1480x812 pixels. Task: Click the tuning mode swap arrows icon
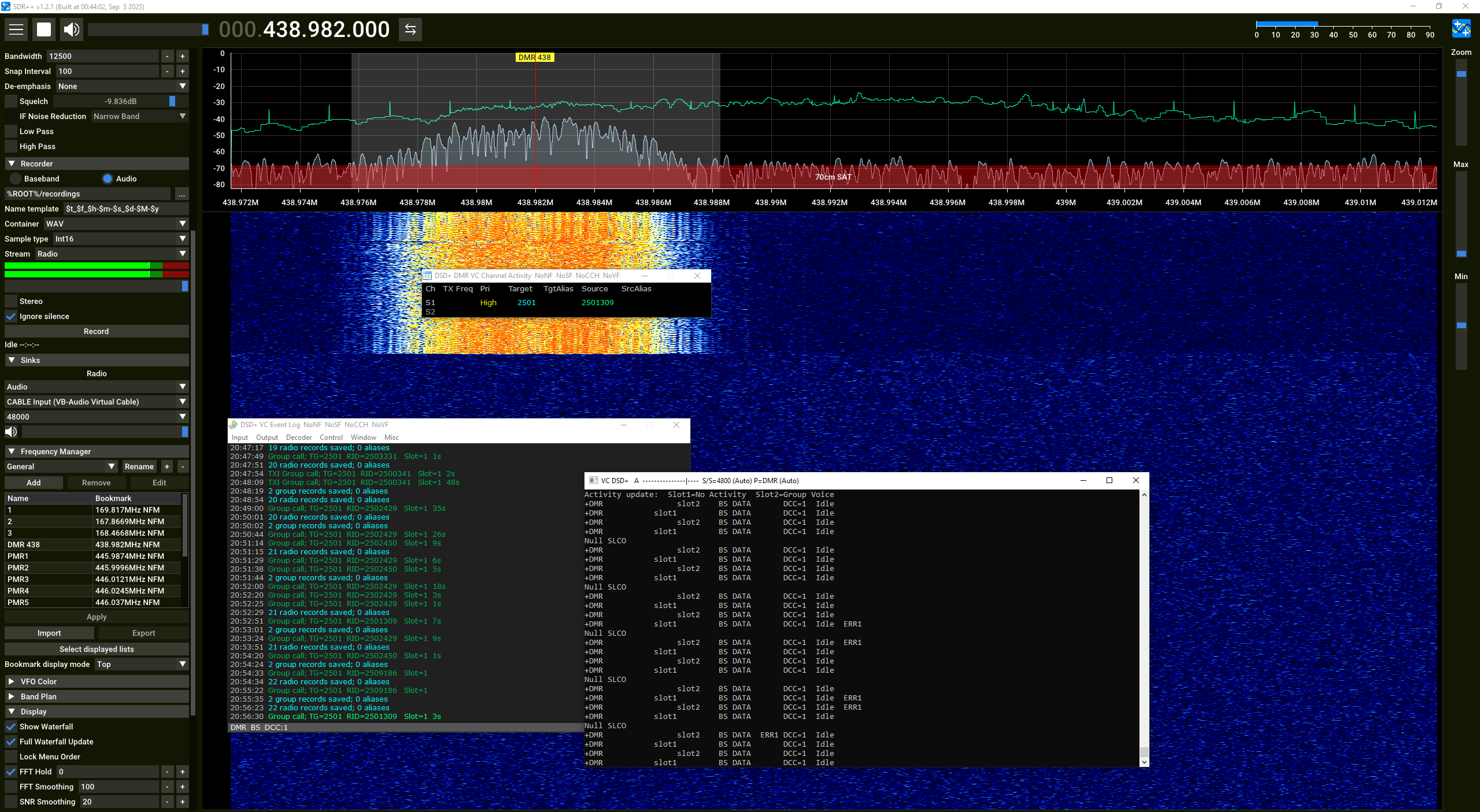click(410, 29)
